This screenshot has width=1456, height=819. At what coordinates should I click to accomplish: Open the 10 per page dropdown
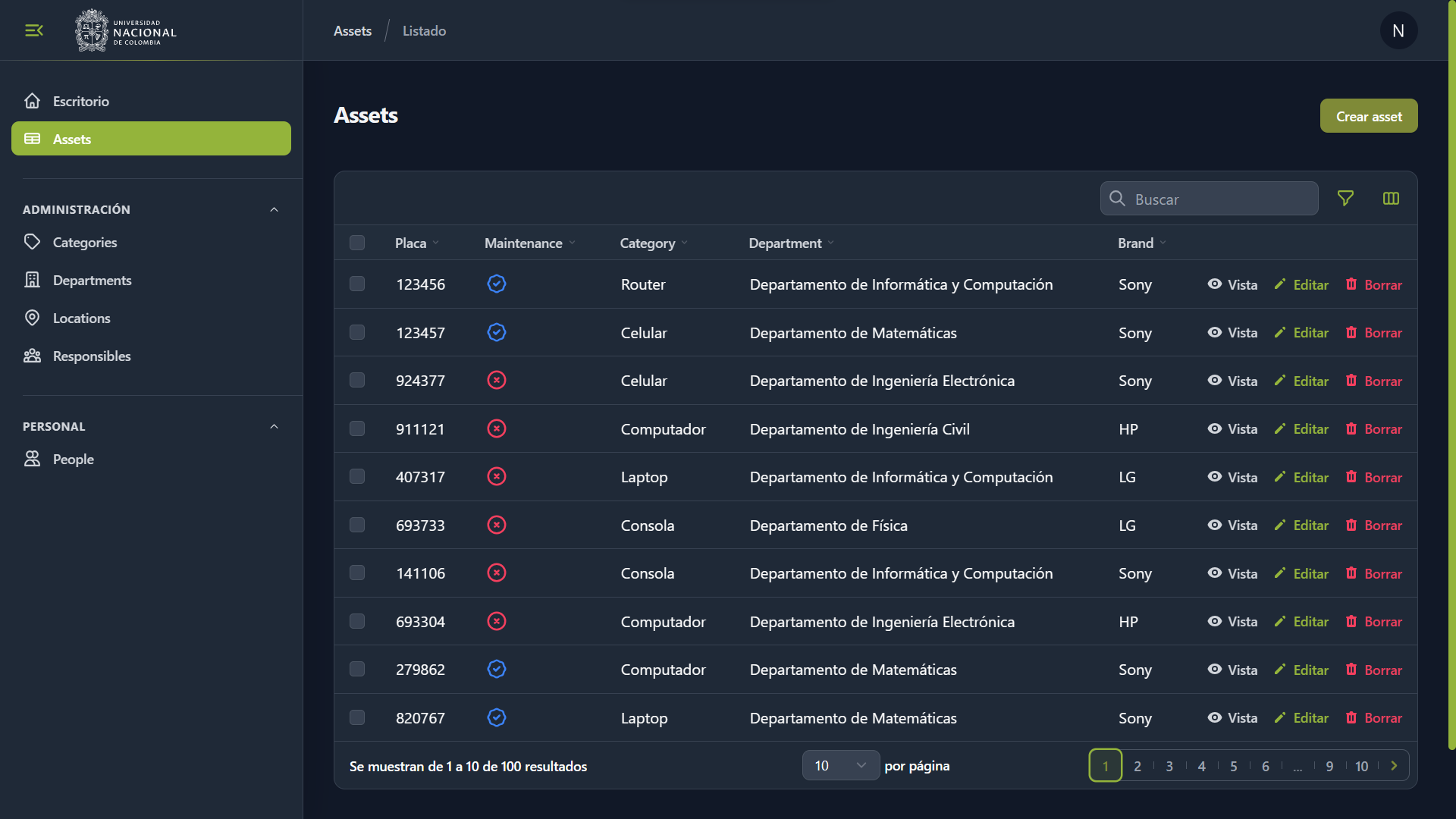click(840, 766)
